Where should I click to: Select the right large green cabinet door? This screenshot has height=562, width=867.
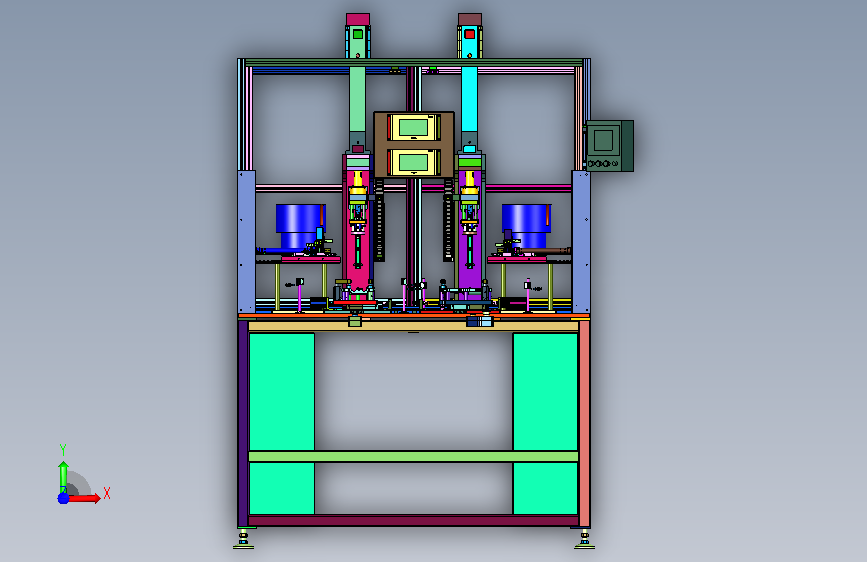(545, 392)
